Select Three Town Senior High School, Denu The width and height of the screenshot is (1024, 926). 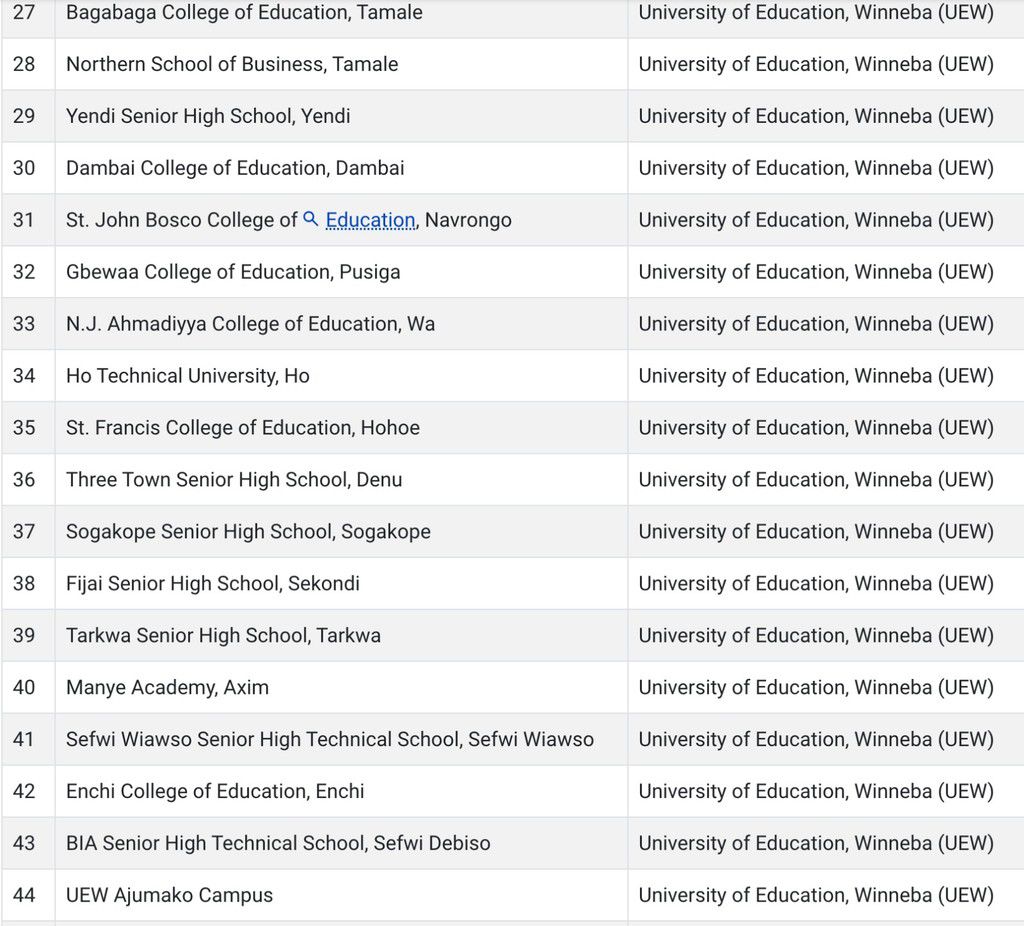pyautogui.click(x=234, y=480)
